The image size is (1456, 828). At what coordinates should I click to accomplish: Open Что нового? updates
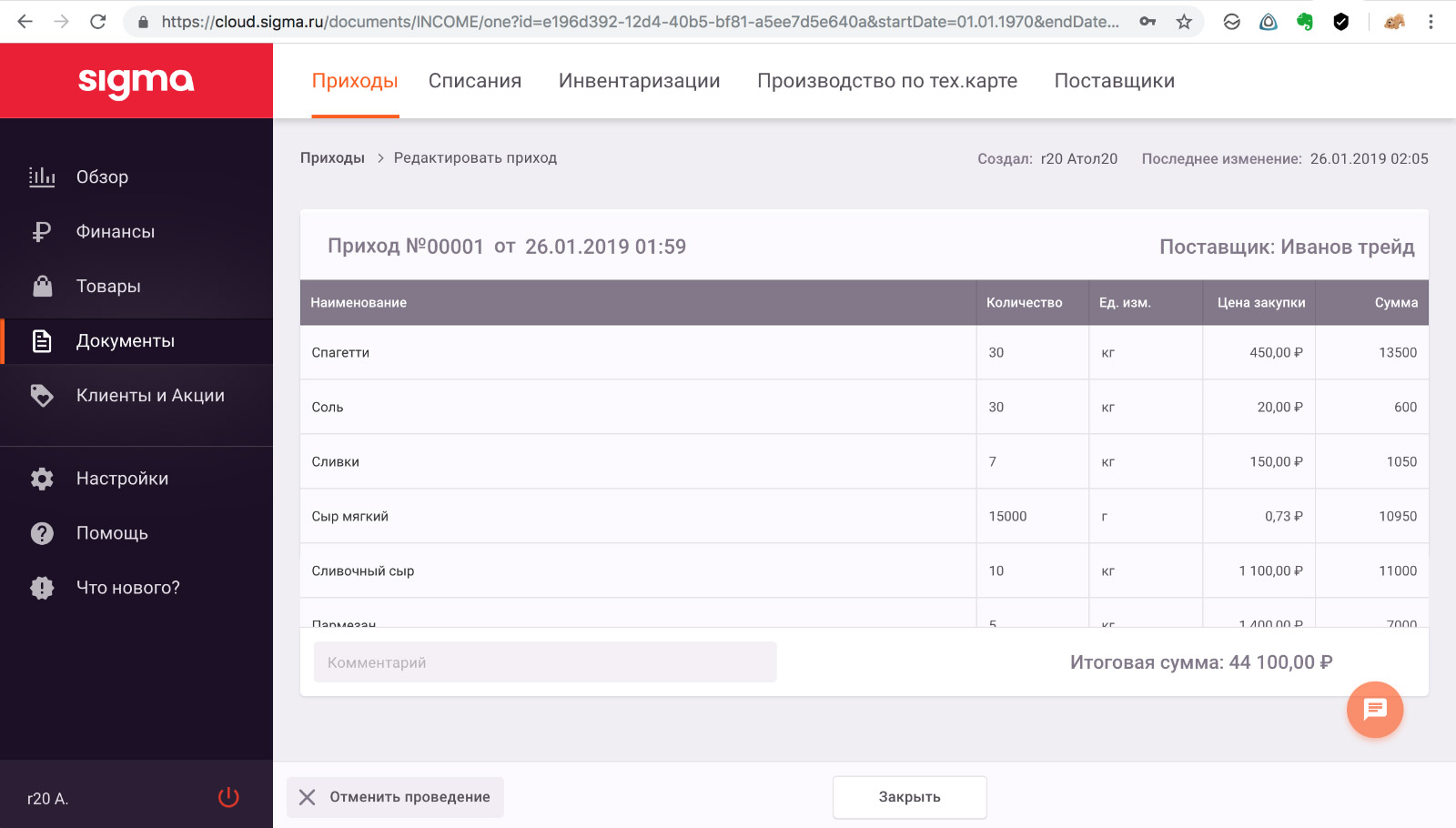tap(127, 588)
